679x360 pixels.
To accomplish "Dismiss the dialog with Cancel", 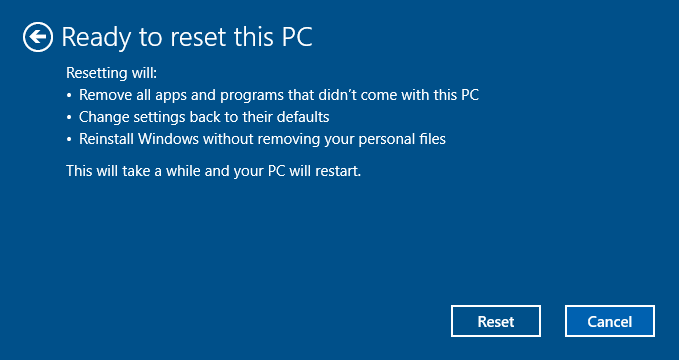I will point(610,321).
